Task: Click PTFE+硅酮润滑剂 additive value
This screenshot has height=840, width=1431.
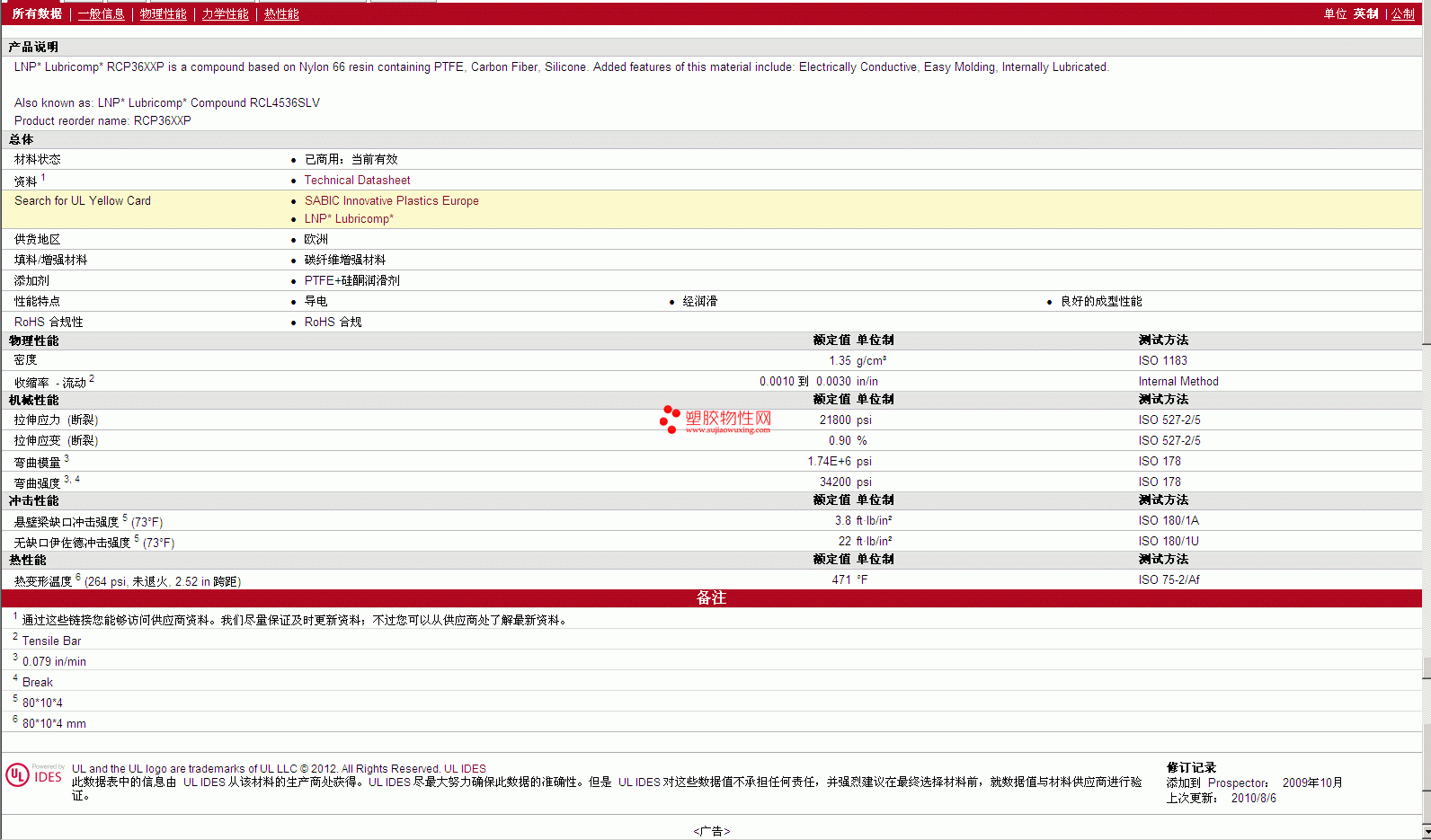Action: tap(351, 281)
